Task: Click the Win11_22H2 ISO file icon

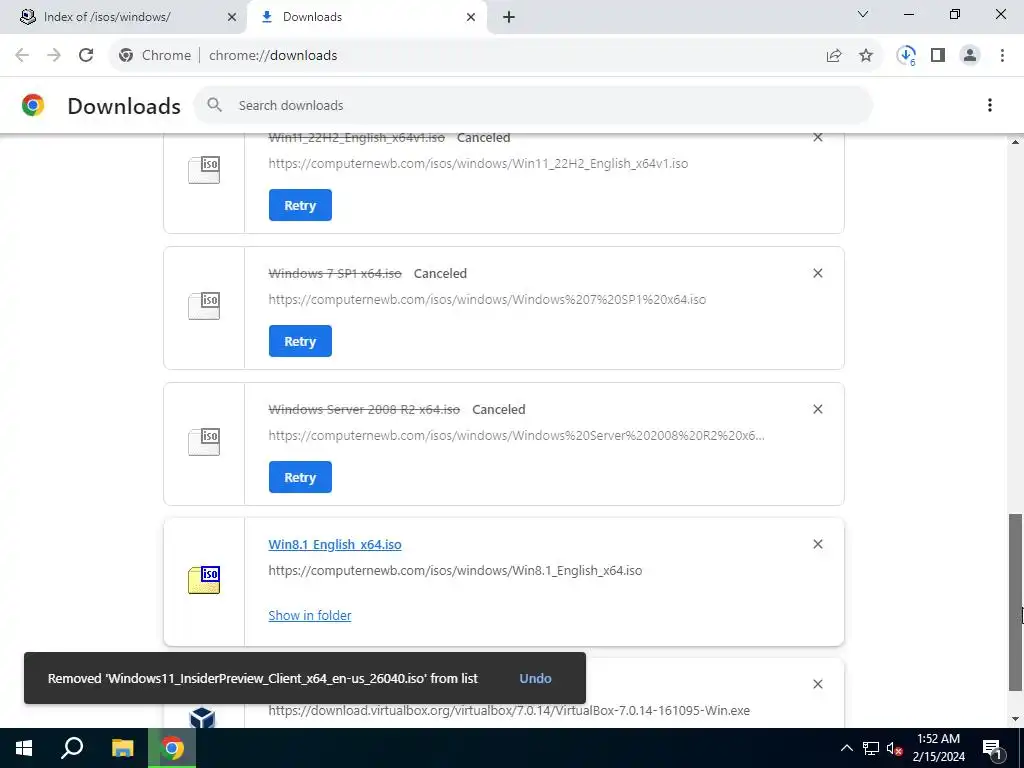Action: click(204, 170)
